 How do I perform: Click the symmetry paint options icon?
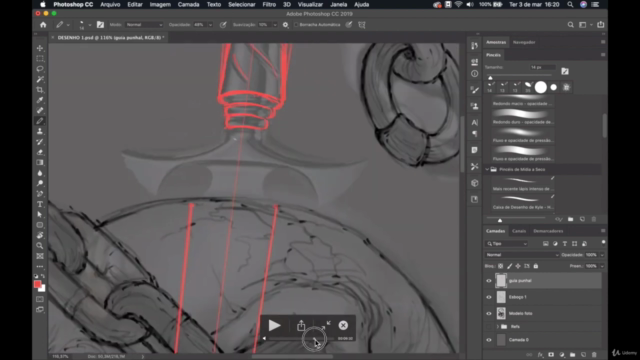(362, 25)
